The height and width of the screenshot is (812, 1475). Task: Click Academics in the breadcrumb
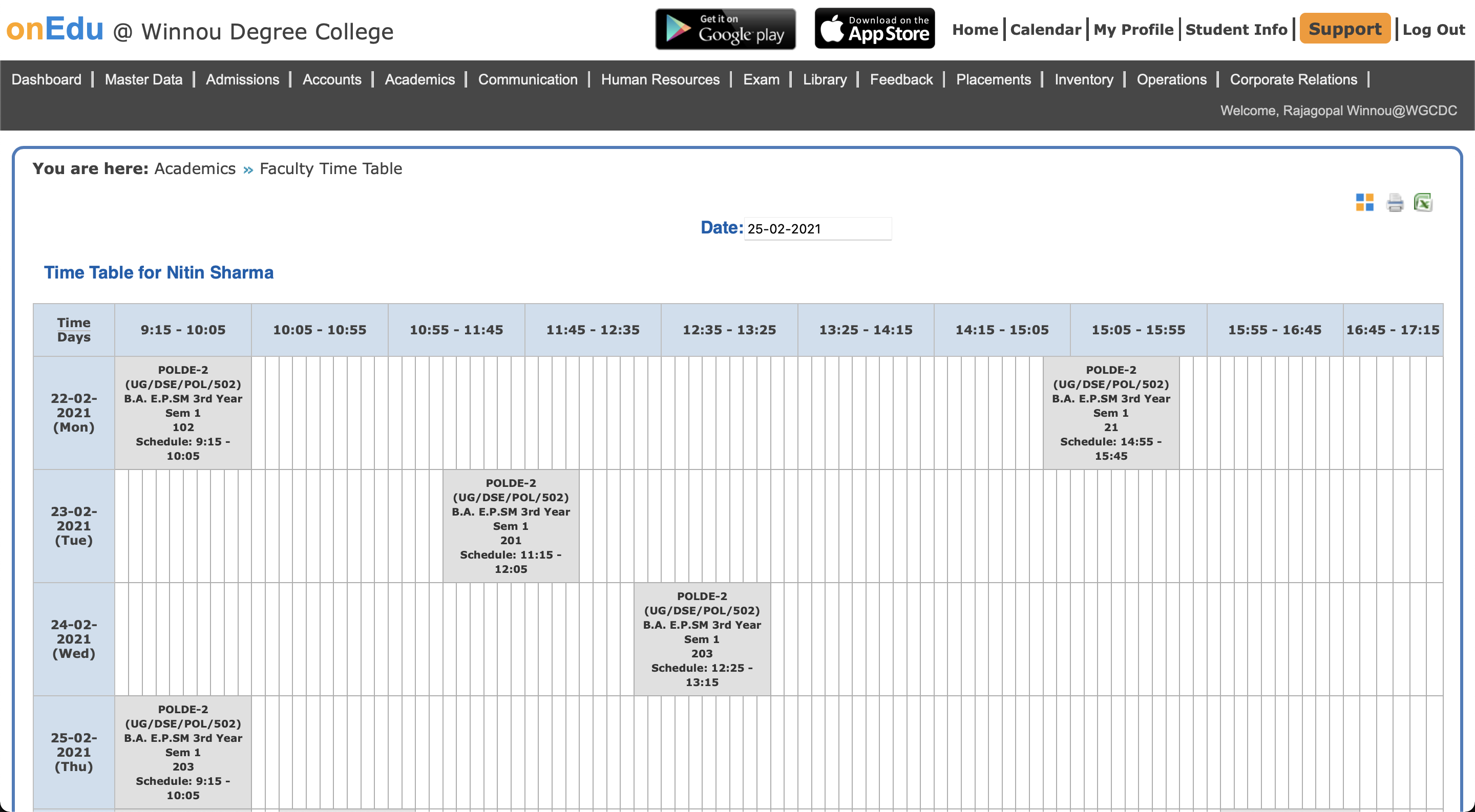point(195,169)
